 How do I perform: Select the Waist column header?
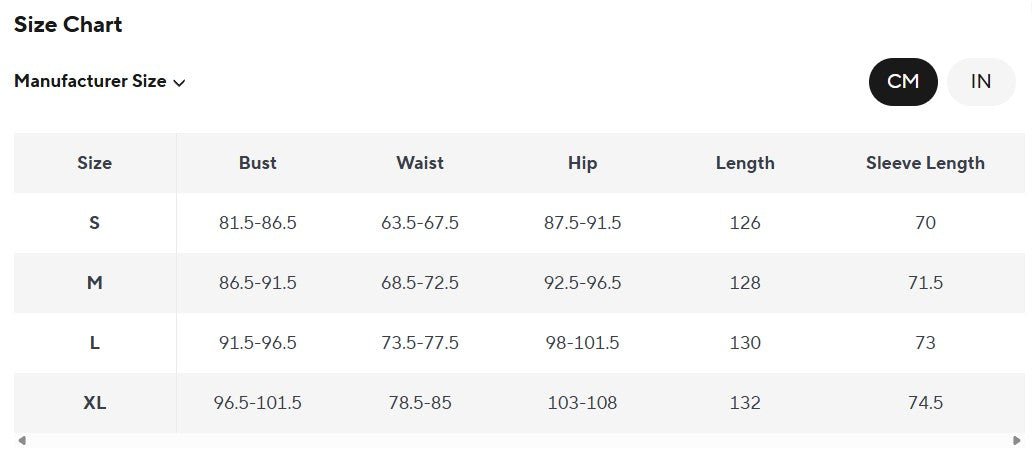coord(420,163)
